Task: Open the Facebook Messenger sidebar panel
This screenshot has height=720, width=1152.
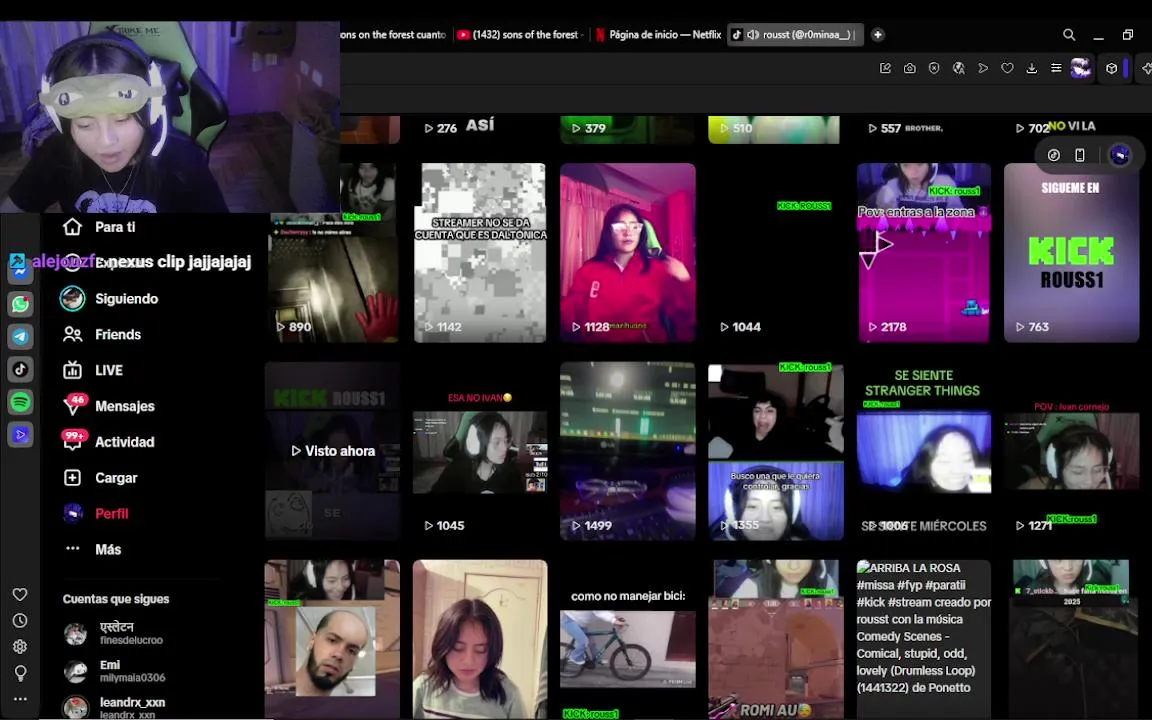Action: [x=21, y=271]
